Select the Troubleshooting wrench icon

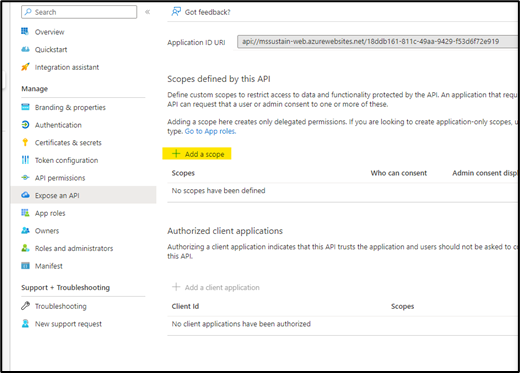[x=25, y=306]
